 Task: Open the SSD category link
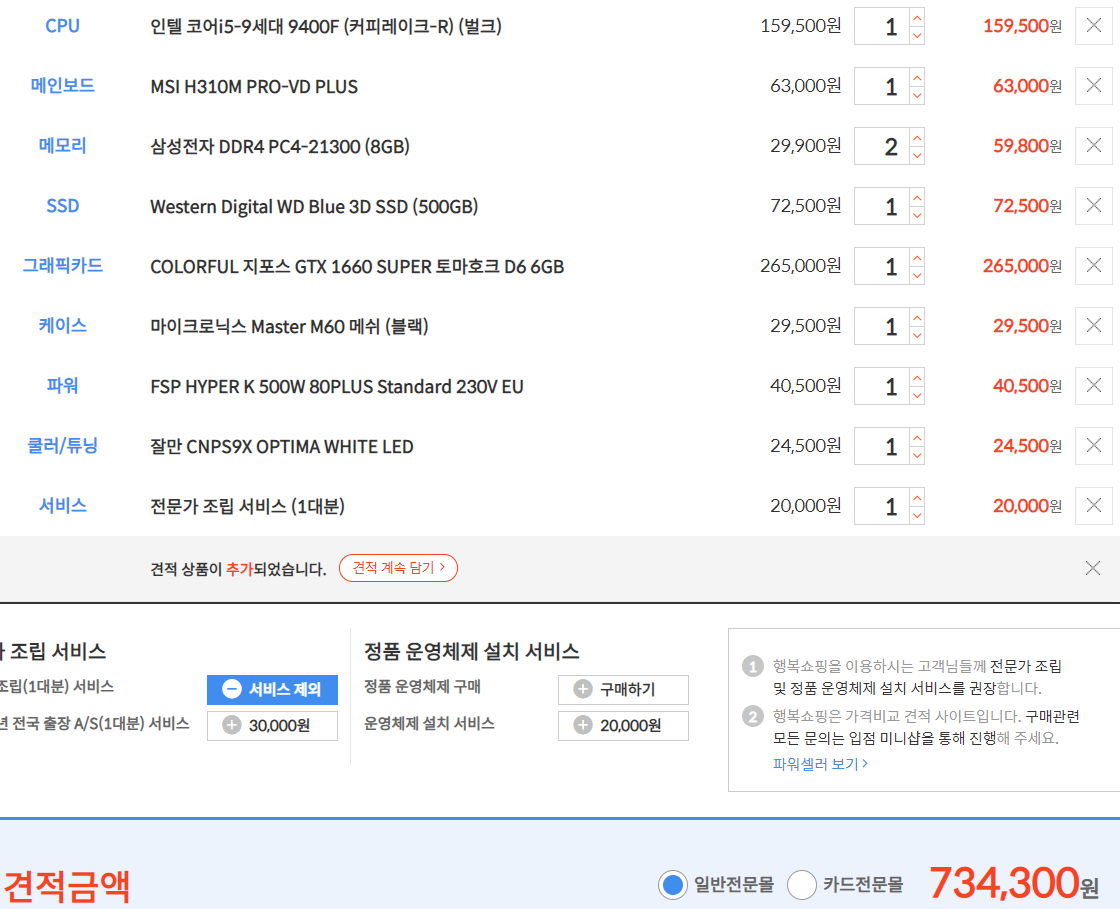tap(62, 206)
